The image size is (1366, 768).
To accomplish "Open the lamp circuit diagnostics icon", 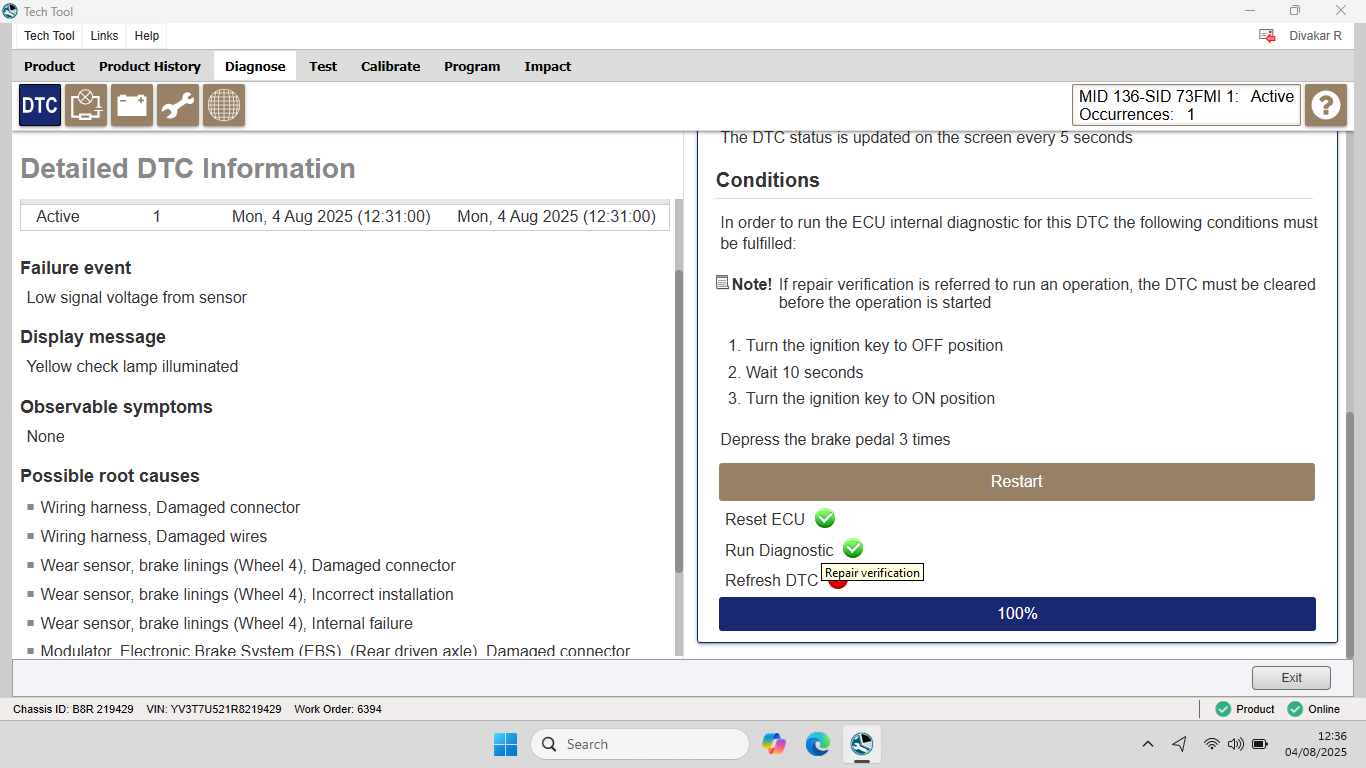I will tap(86, 105).
